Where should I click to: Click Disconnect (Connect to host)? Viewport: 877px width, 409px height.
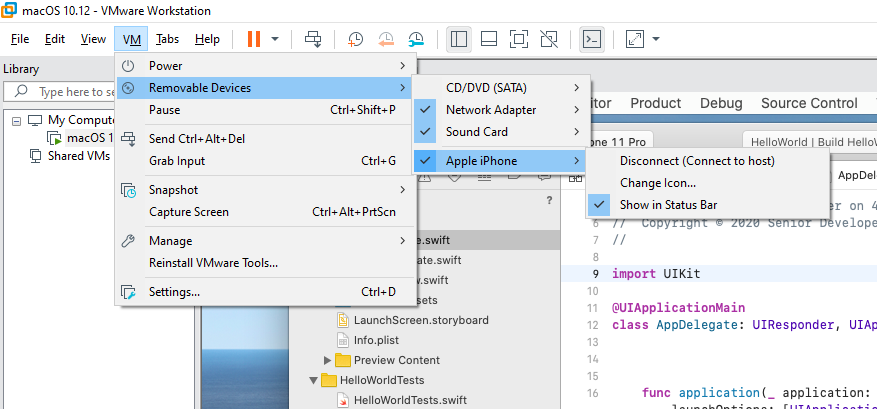[x=708, y=161]
